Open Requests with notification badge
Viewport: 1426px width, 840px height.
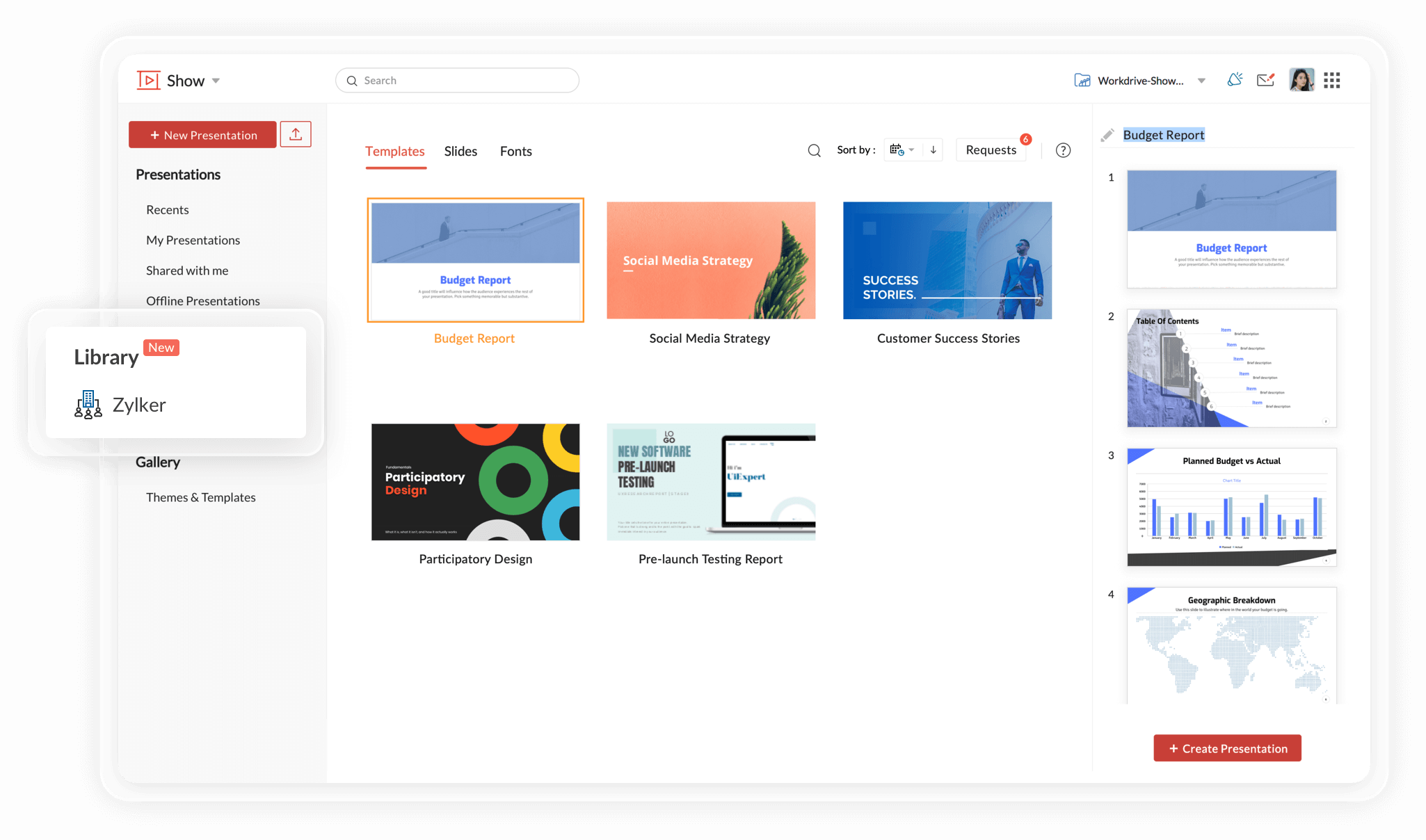coord(991,150)
